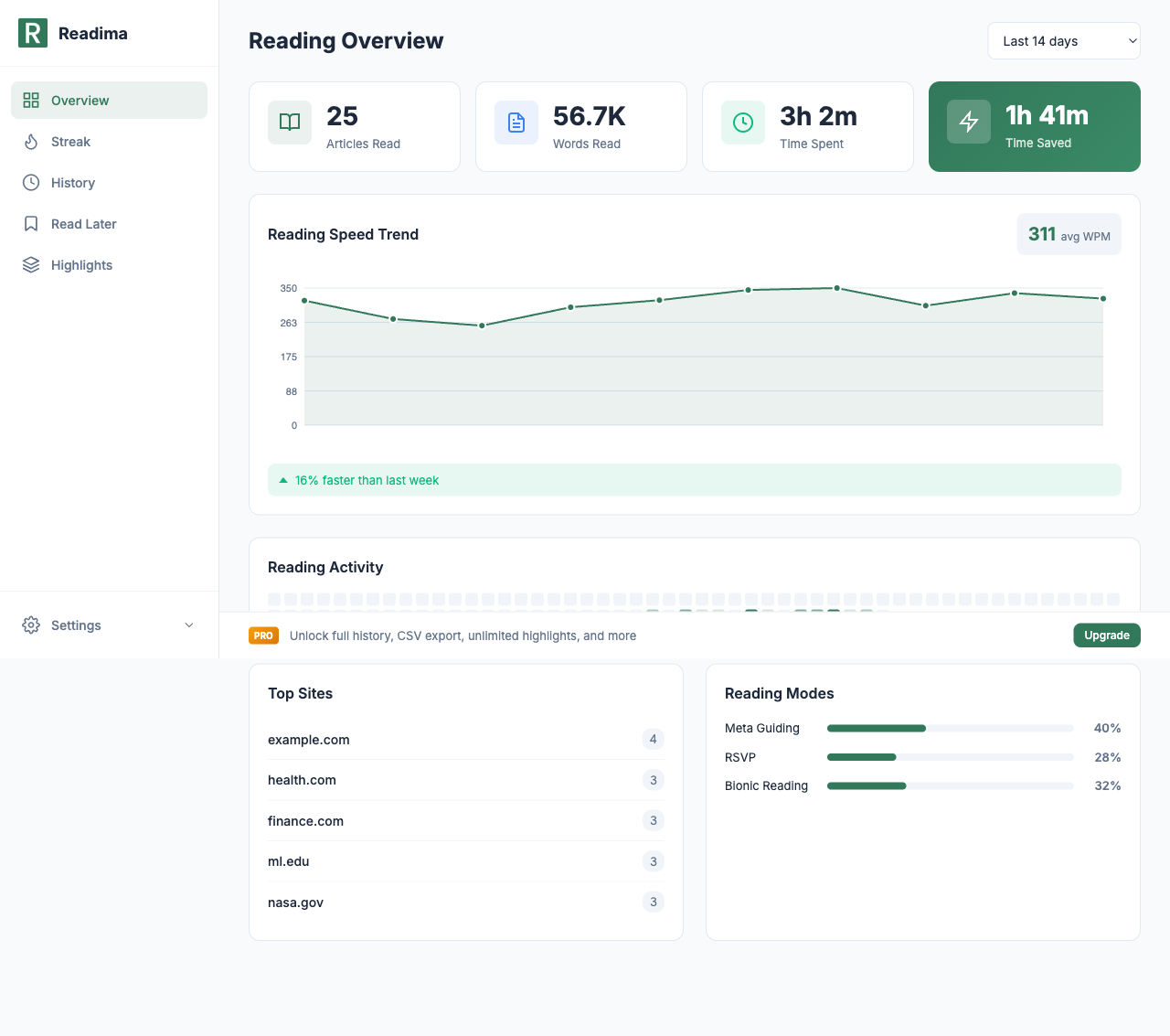
Task: Click the Upgrade button
Action: (x=1107, y=635)
